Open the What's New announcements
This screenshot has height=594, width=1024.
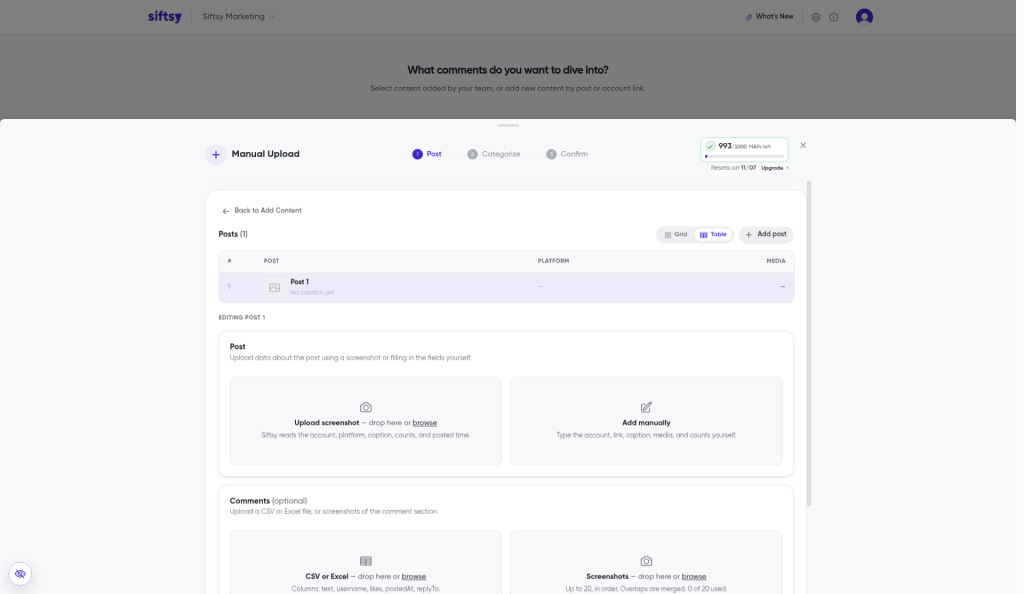[769, 16]
